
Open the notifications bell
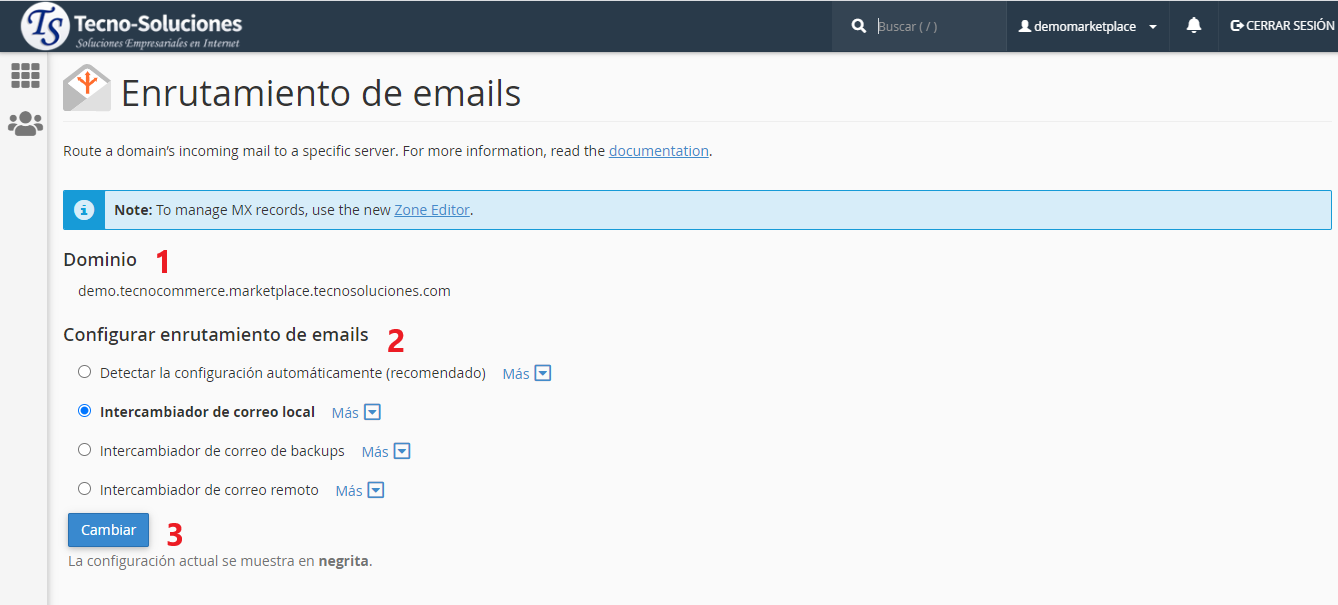coord(1193,25)
